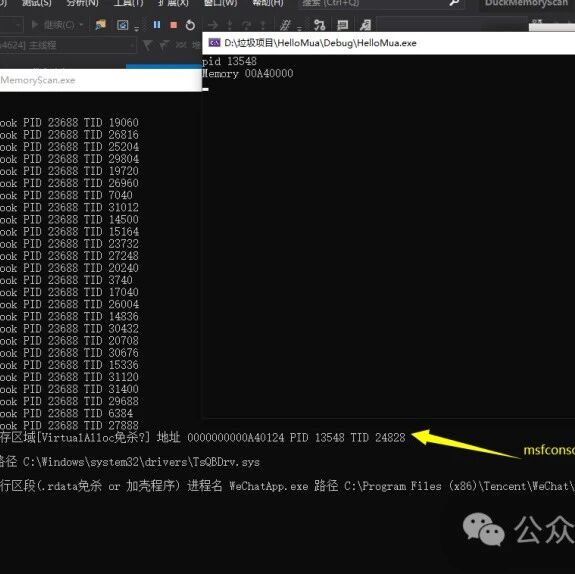This screenshot has height=574, width=575.
Task: Open the dropdown arrow beside Continue (继续)
Action: [x=81, y=25]
